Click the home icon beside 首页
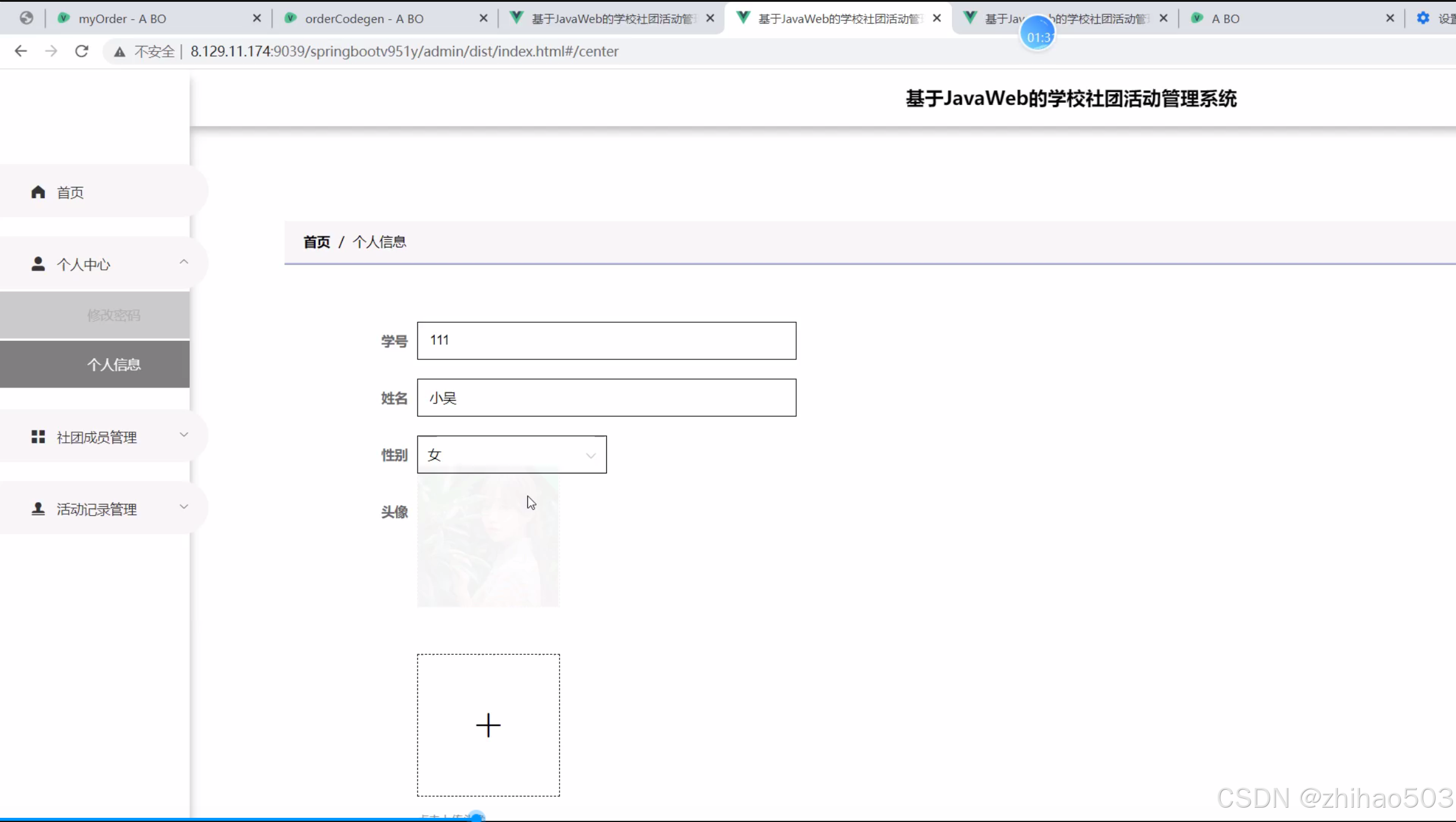Image resolution: width=1456 pixels, height=822 pixels. (x=38, y=192)
